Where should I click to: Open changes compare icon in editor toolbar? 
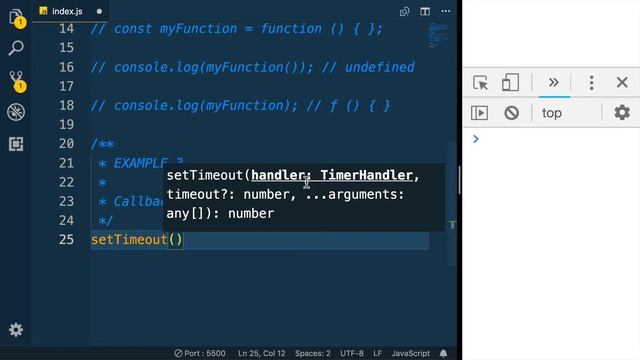coord(404,11)
